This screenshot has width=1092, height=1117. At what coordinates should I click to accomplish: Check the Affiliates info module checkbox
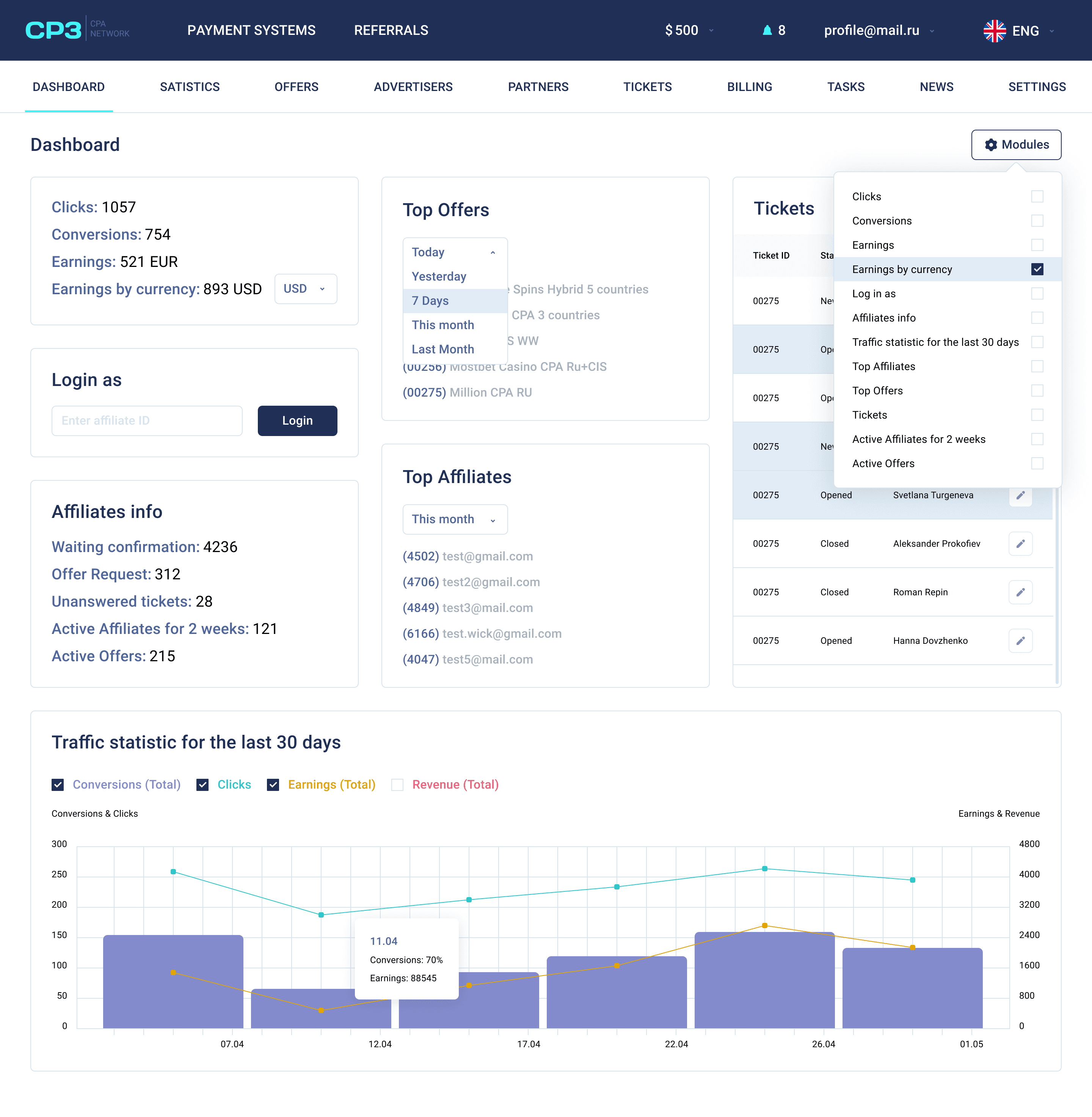coord(1037,318)
